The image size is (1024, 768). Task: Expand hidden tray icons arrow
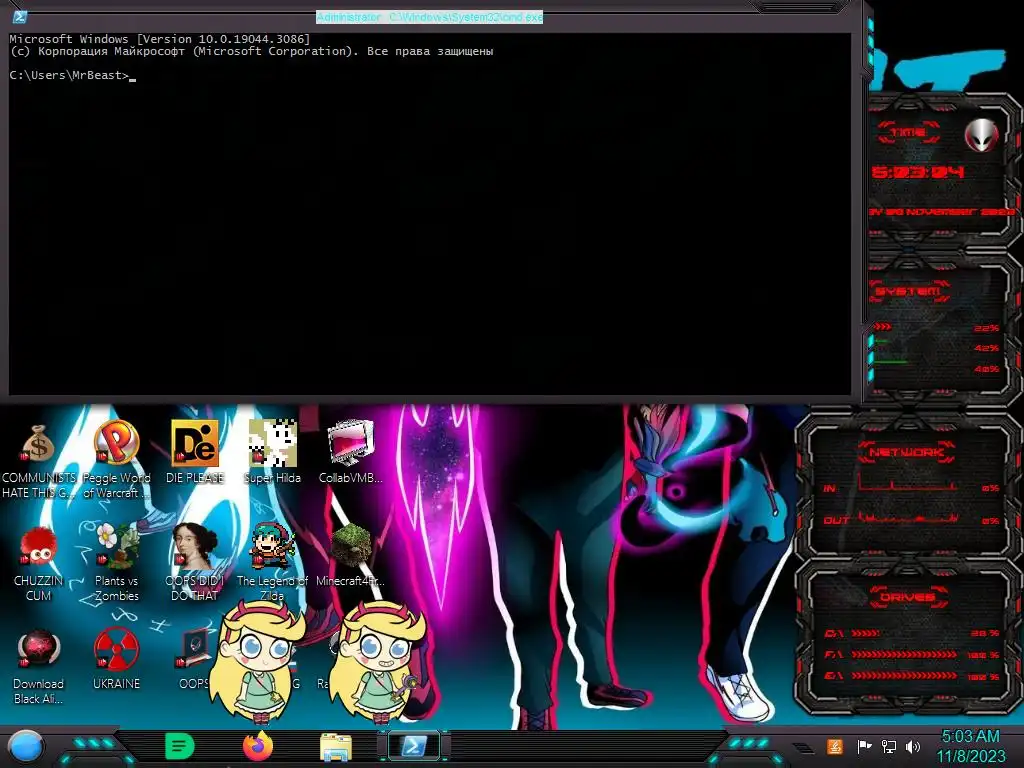pyautogui.click(x=801, y=748)
